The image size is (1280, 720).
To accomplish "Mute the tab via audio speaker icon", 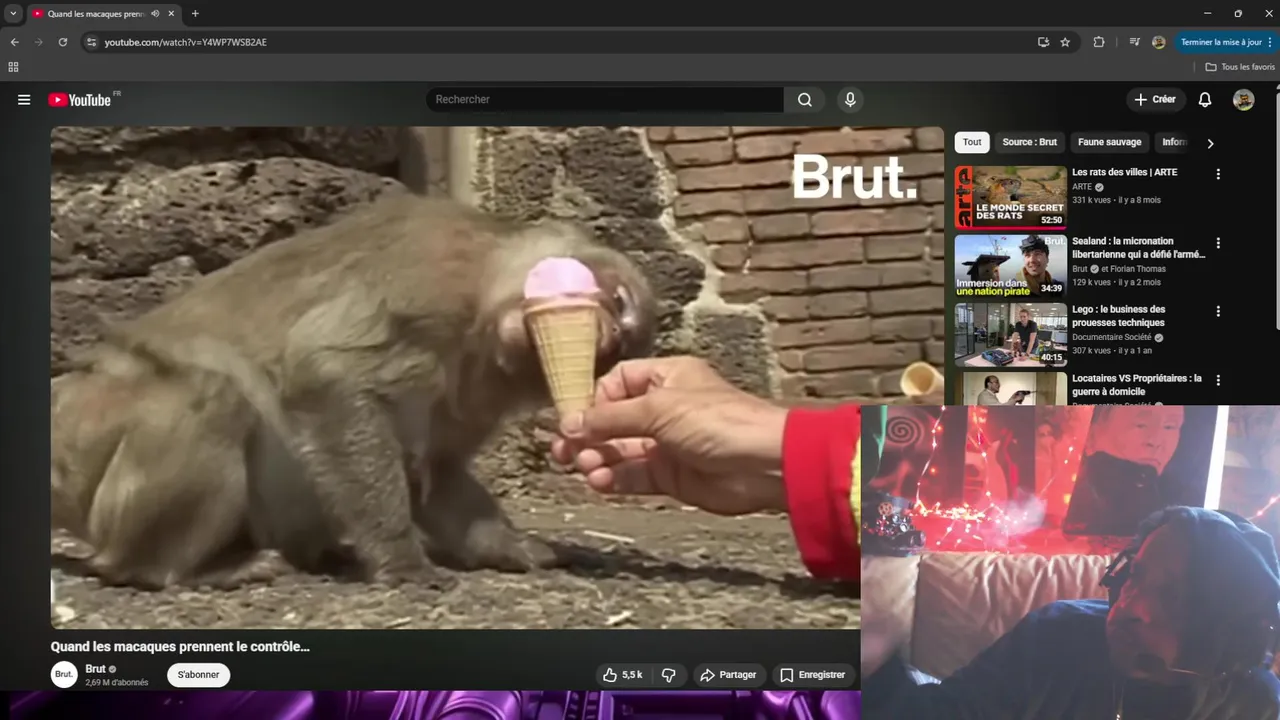I will (155, 14).
